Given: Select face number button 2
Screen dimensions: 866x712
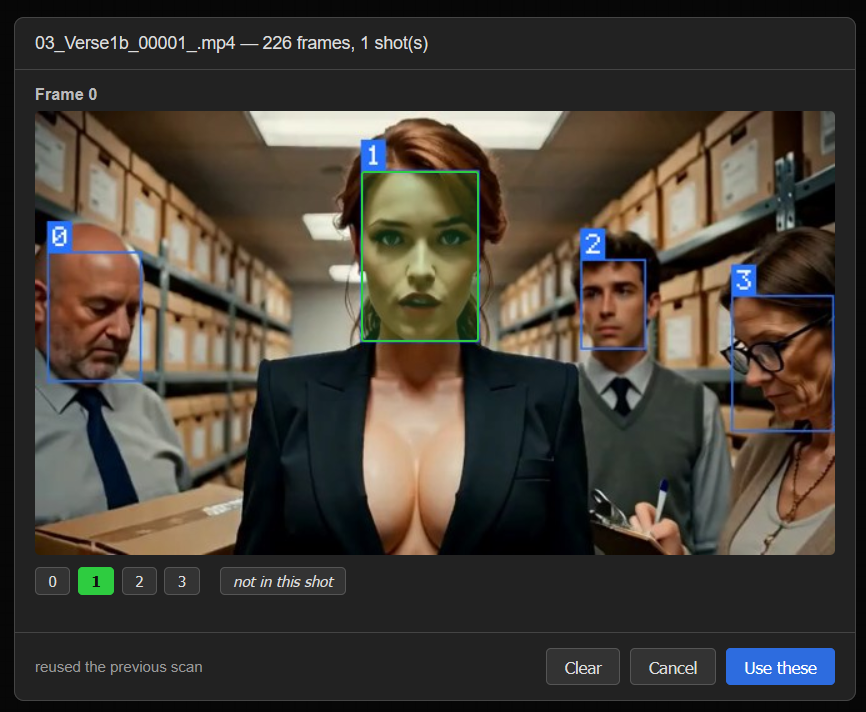Looking at the screenshot, I should (x=139, y=581).
